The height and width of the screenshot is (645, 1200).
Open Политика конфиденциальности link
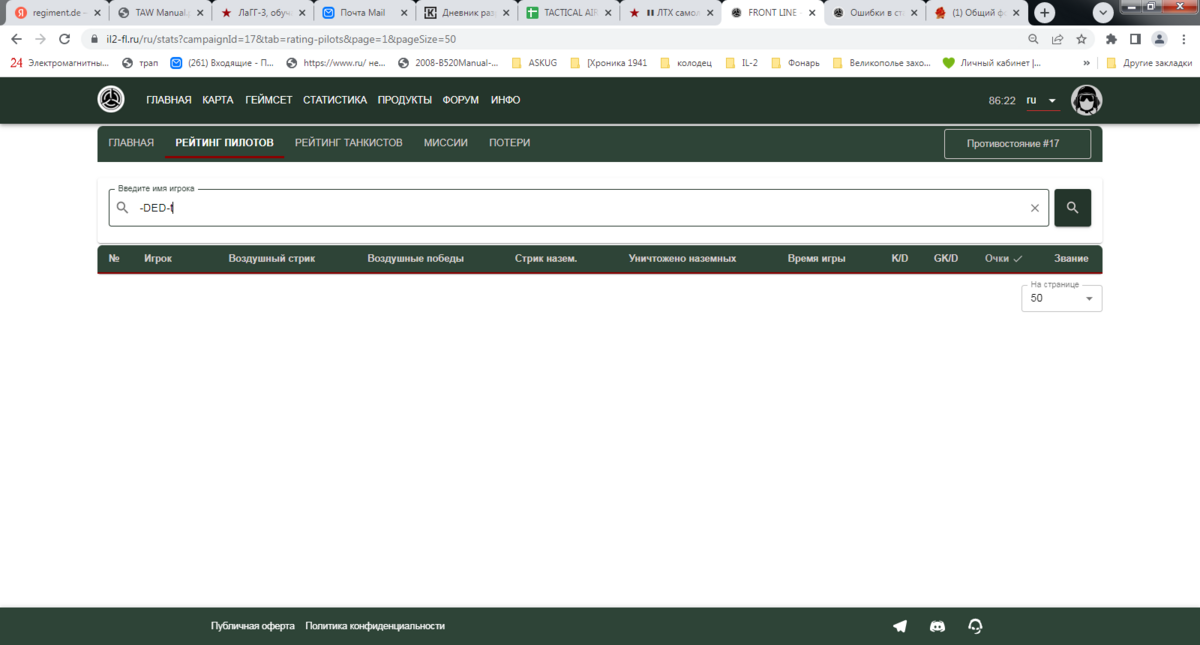pyautogui.click(x=375, y=626)
